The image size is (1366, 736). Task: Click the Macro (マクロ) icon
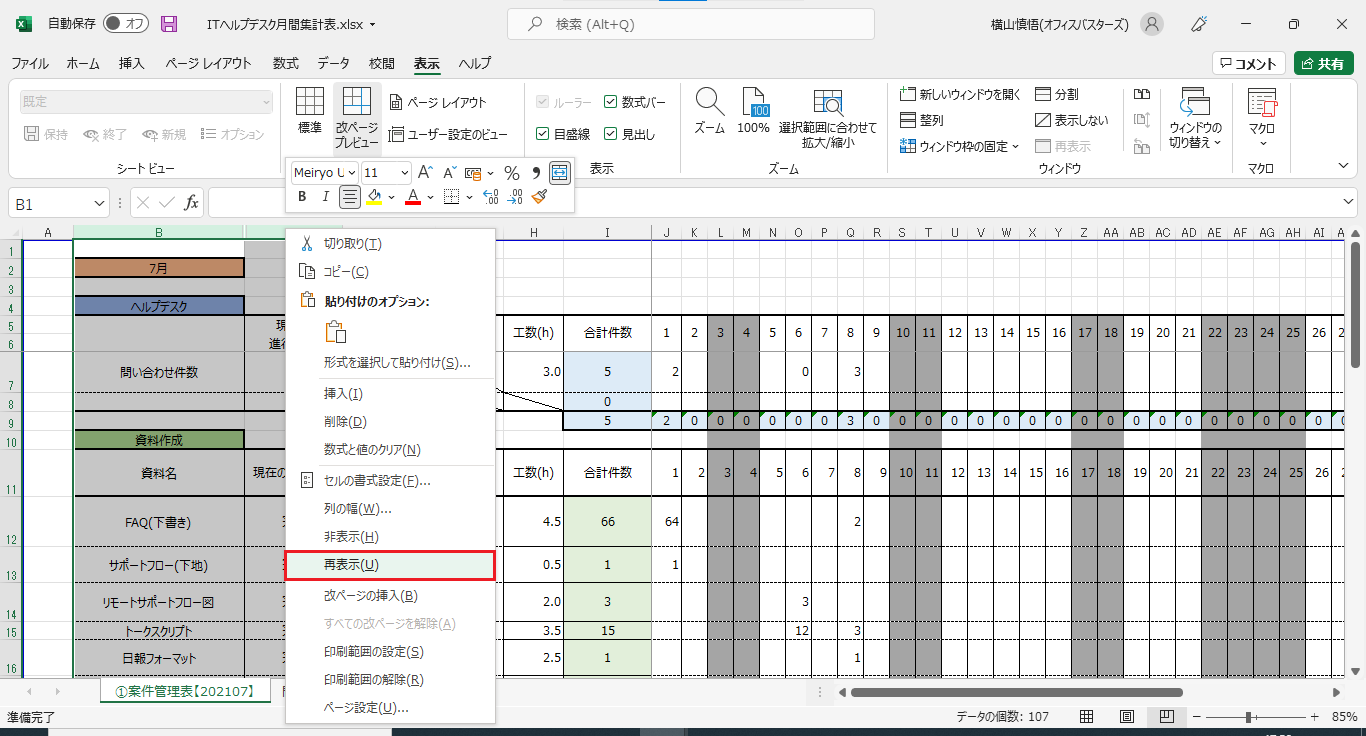pos(1262,103)
